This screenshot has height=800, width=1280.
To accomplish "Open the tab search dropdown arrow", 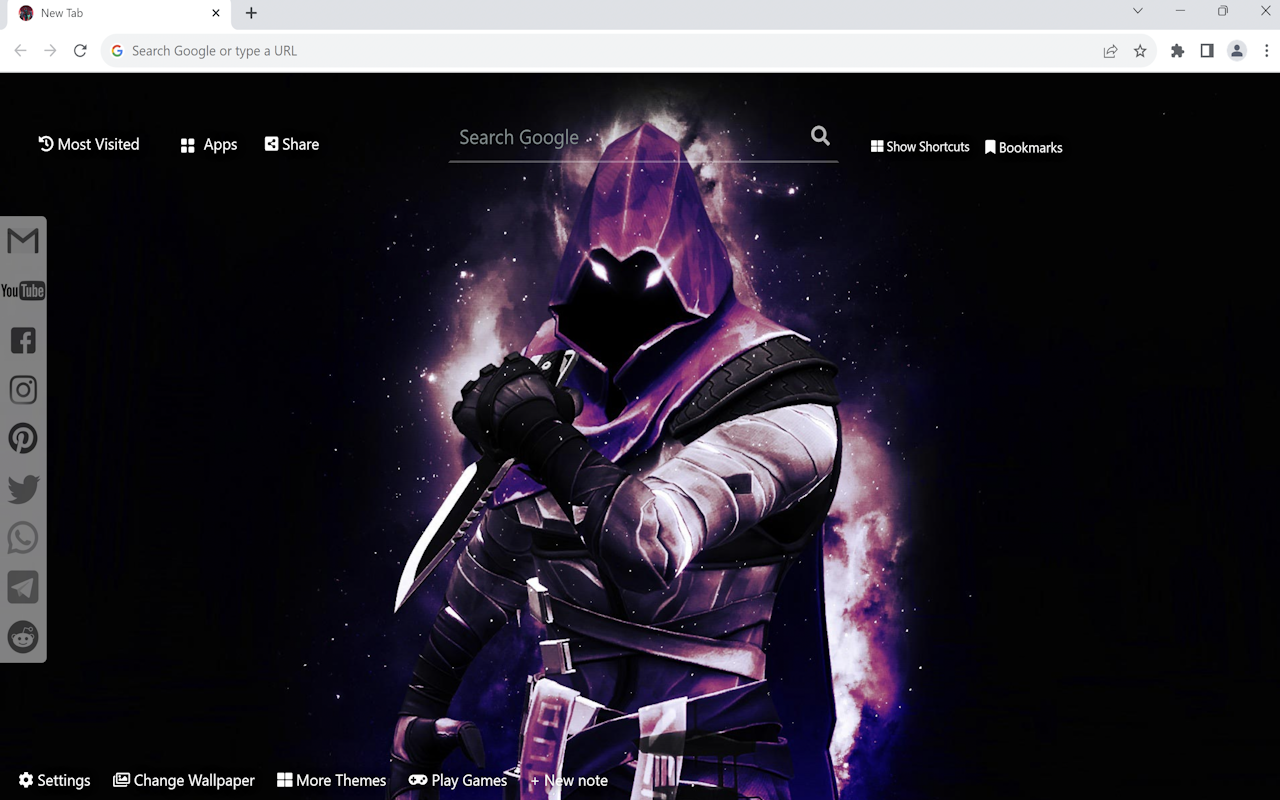I will click(x=1137, y=11).
